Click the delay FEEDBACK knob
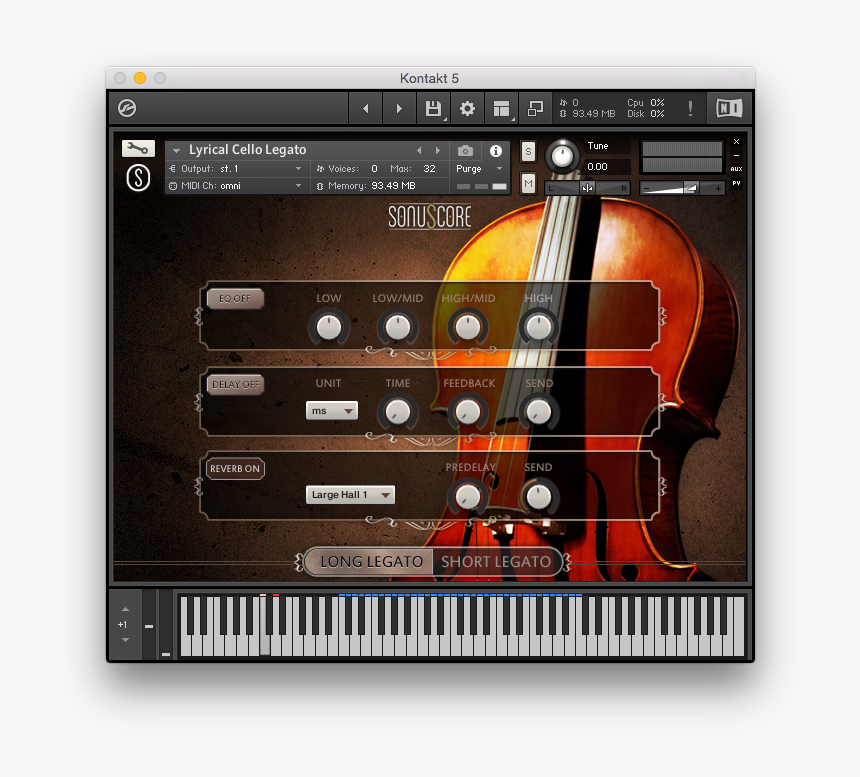 click(x=468, y=412)
